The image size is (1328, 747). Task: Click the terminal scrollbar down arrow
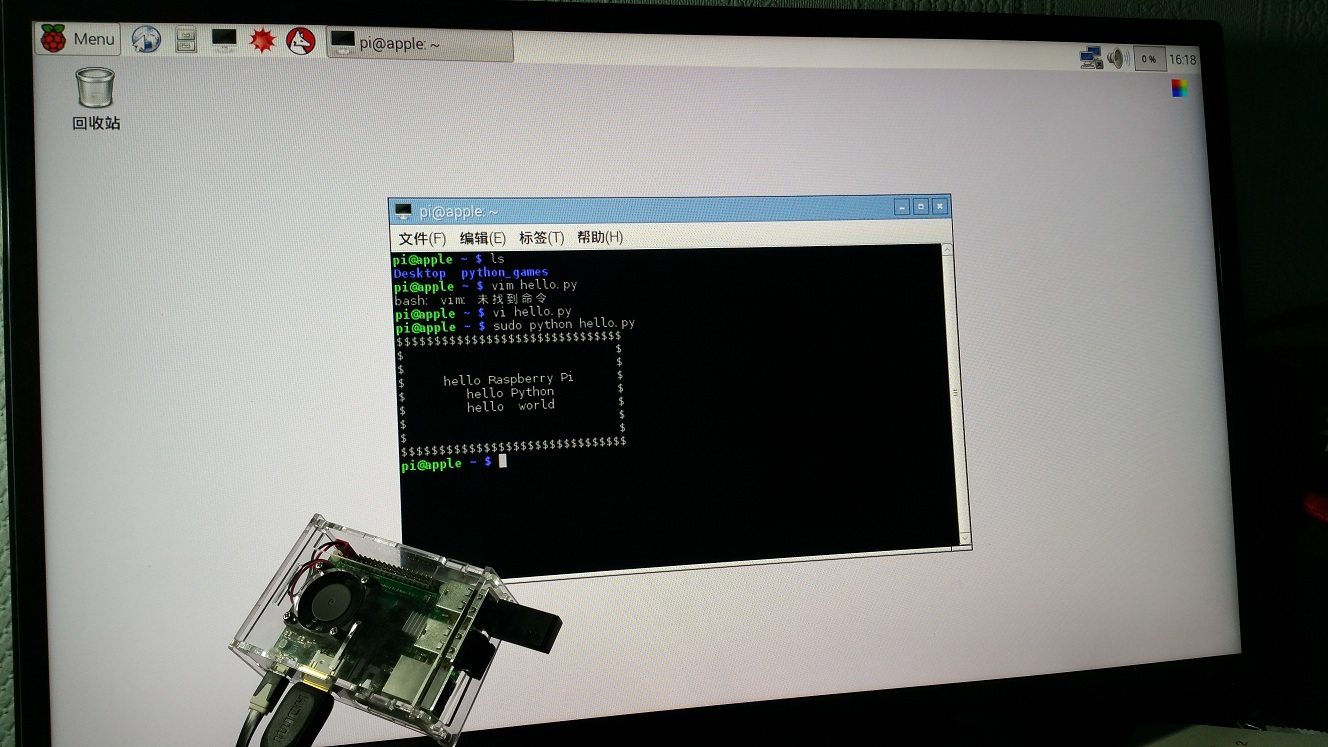[965, 538]
